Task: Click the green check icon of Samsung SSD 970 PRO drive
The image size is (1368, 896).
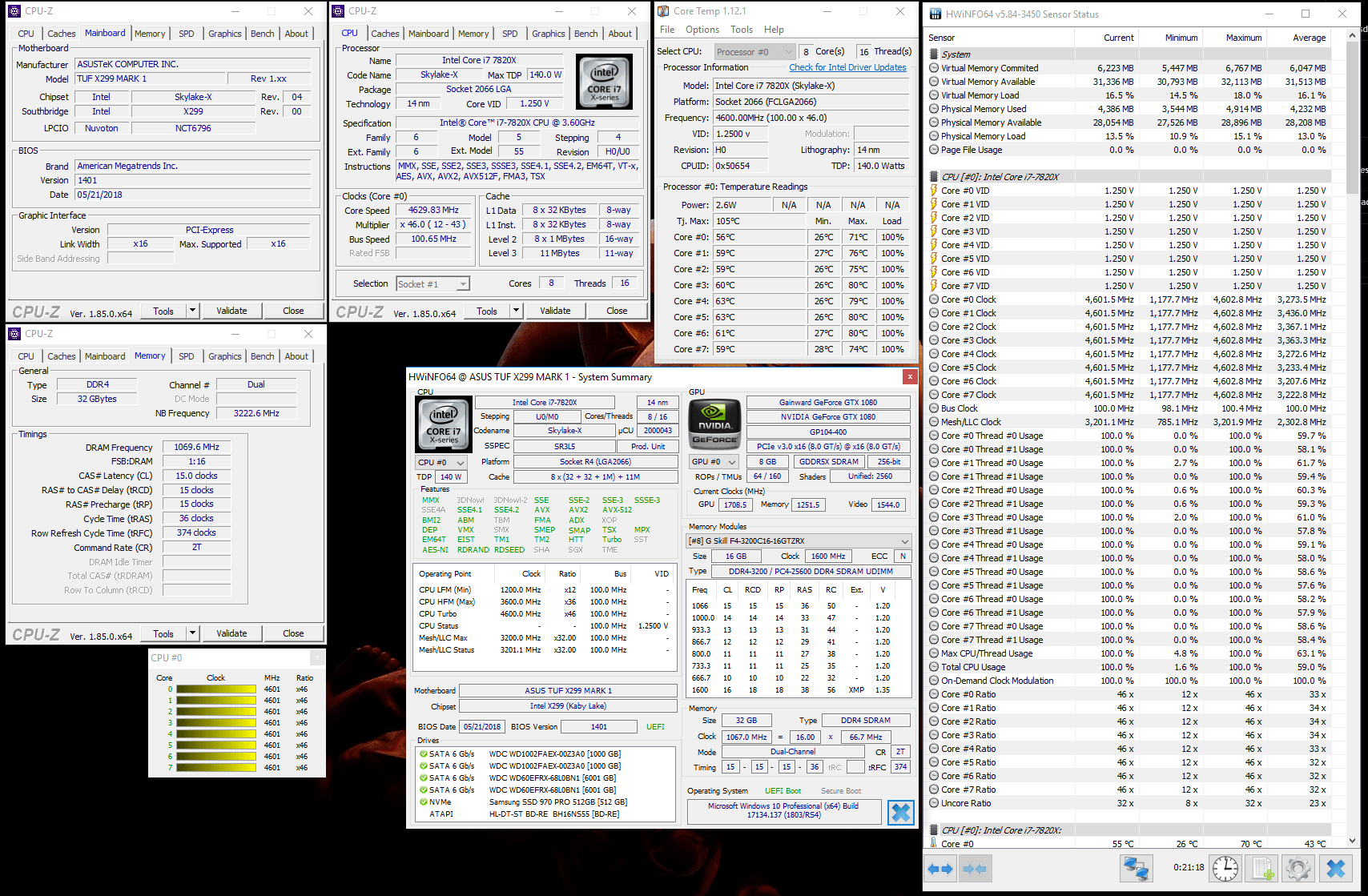Action: (x=423, y=802)
